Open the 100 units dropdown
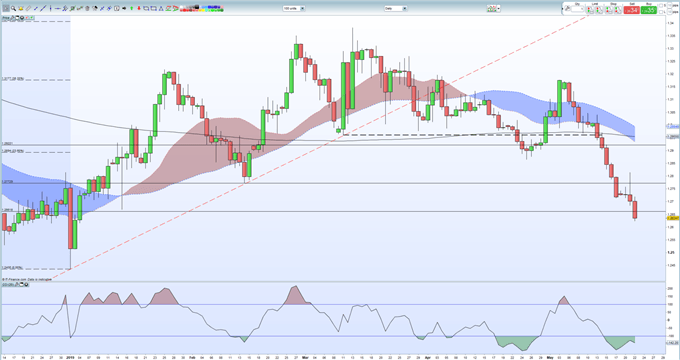This screenshot has width=680, height=360. tap(294, 8)
